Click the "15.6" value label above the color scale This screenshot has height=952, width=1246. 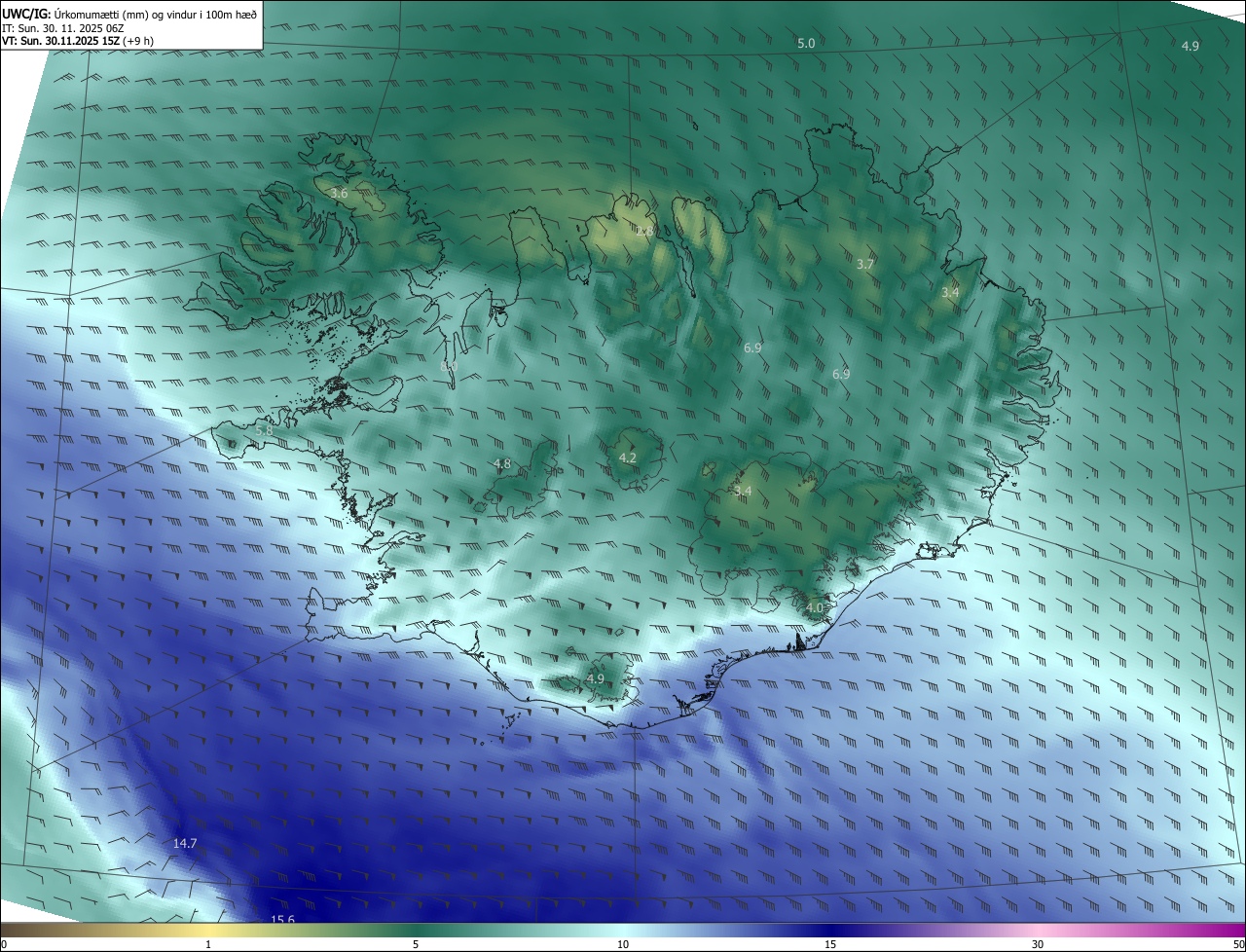[x=282, y=919]
